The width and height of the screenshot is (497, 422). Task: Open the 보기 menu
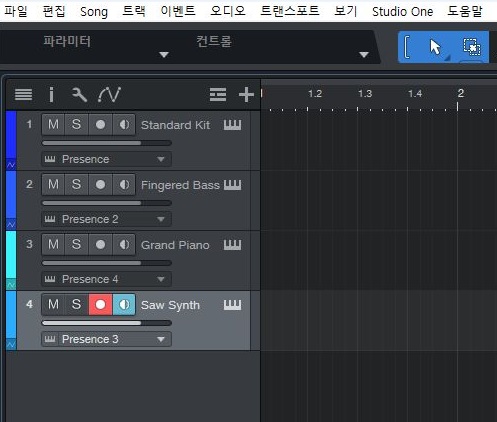point(346,11)
